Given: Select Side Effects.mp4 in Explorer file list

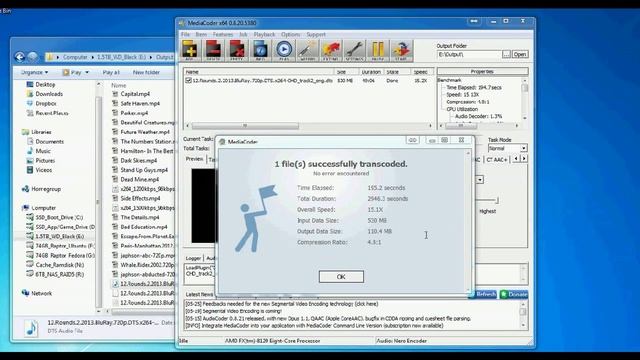Looking at the screenshot, I should (140, 198).
